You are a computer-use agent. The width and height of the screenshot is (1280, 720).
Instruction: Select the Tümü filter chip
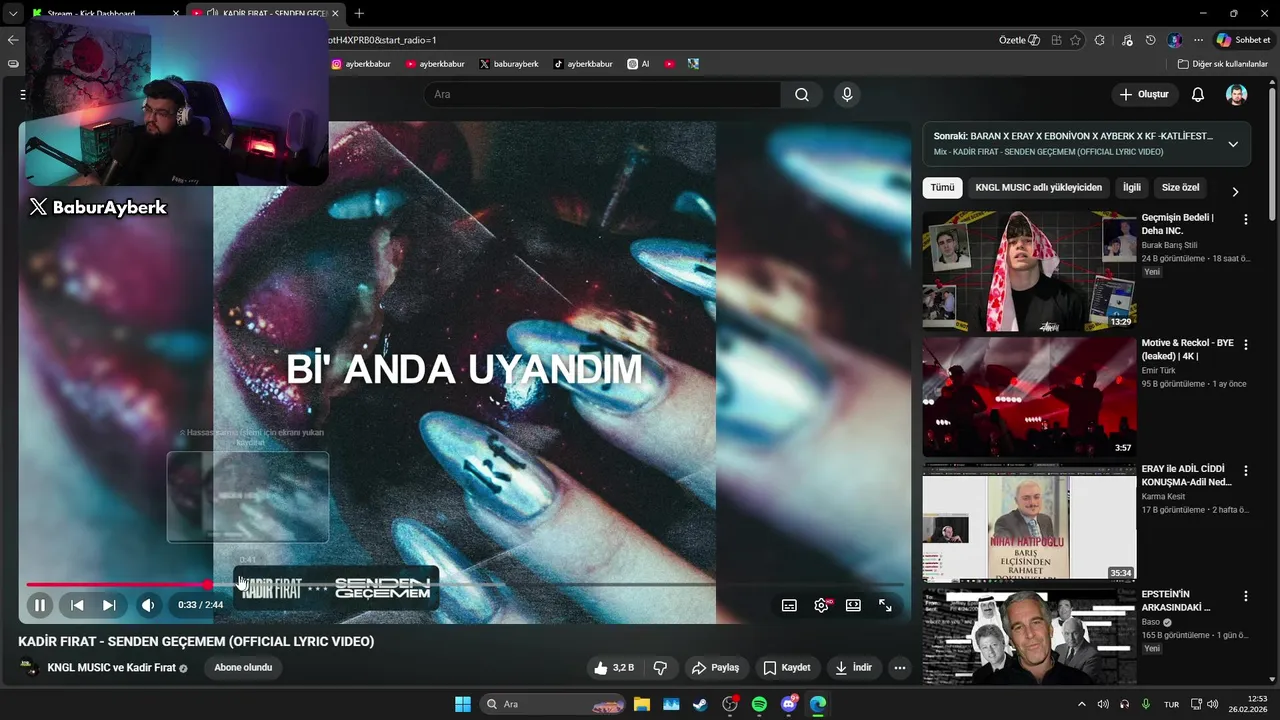(942, 188)
